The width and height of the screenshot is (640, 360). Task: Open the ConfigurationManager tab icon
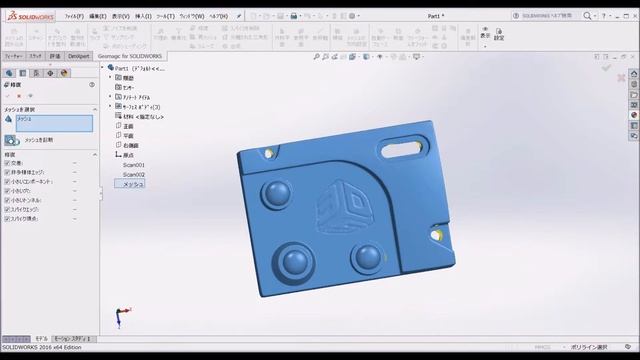tap(36, 73)
